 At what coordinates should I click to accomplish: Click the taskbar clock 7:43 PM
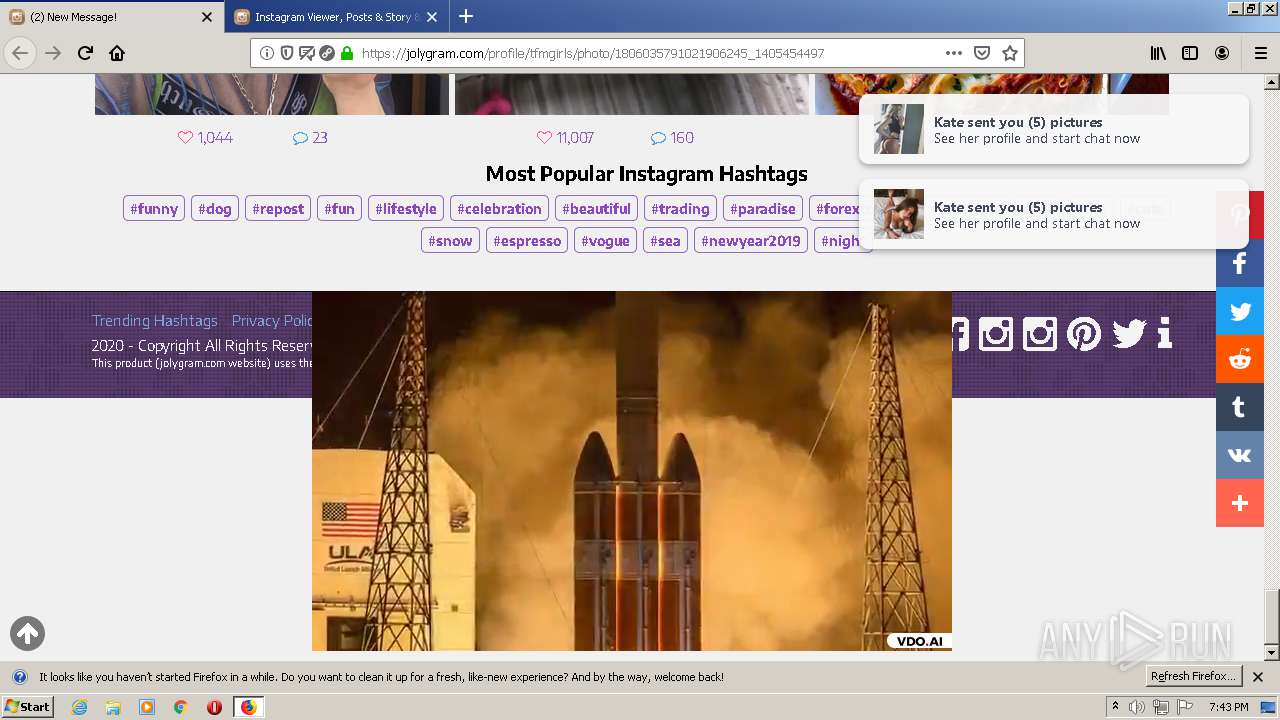1229,707
